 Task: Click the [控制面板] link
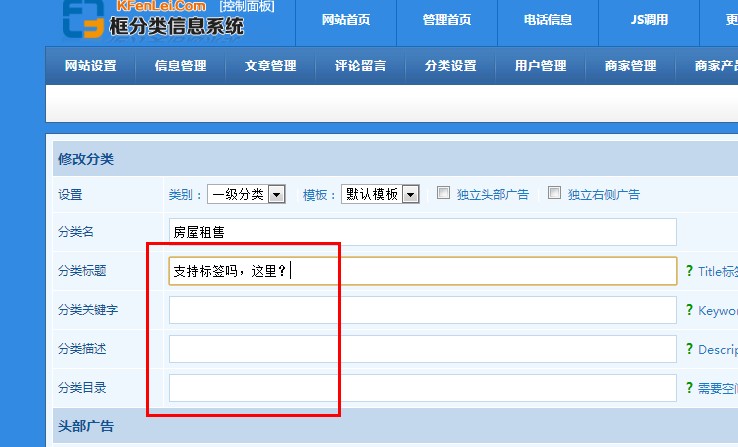pos(247,6)
